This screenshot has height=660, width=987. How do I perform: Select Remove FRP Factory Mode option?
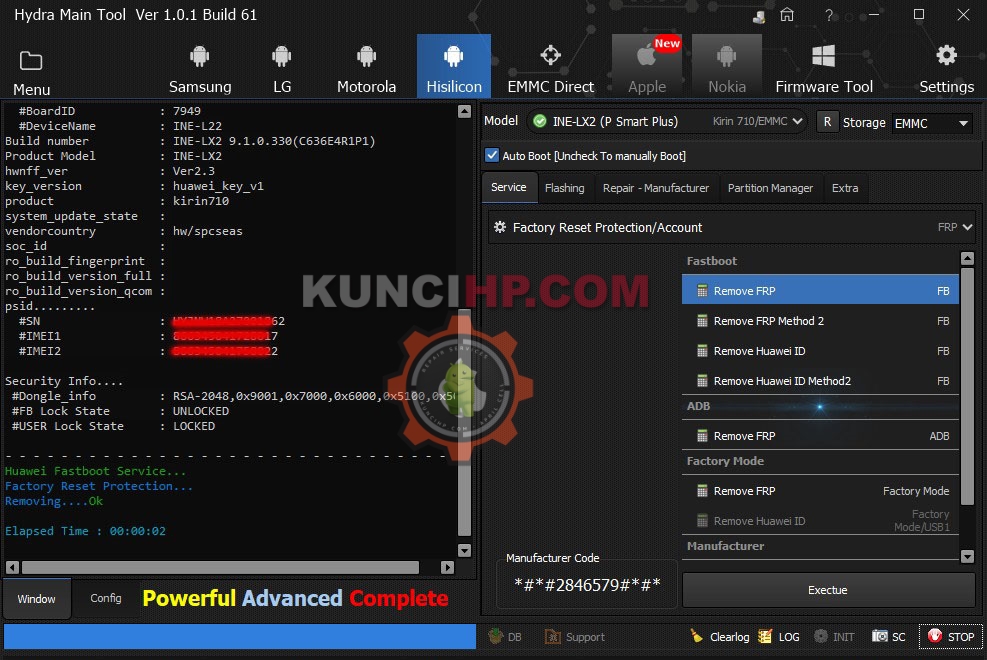[820, 491]
